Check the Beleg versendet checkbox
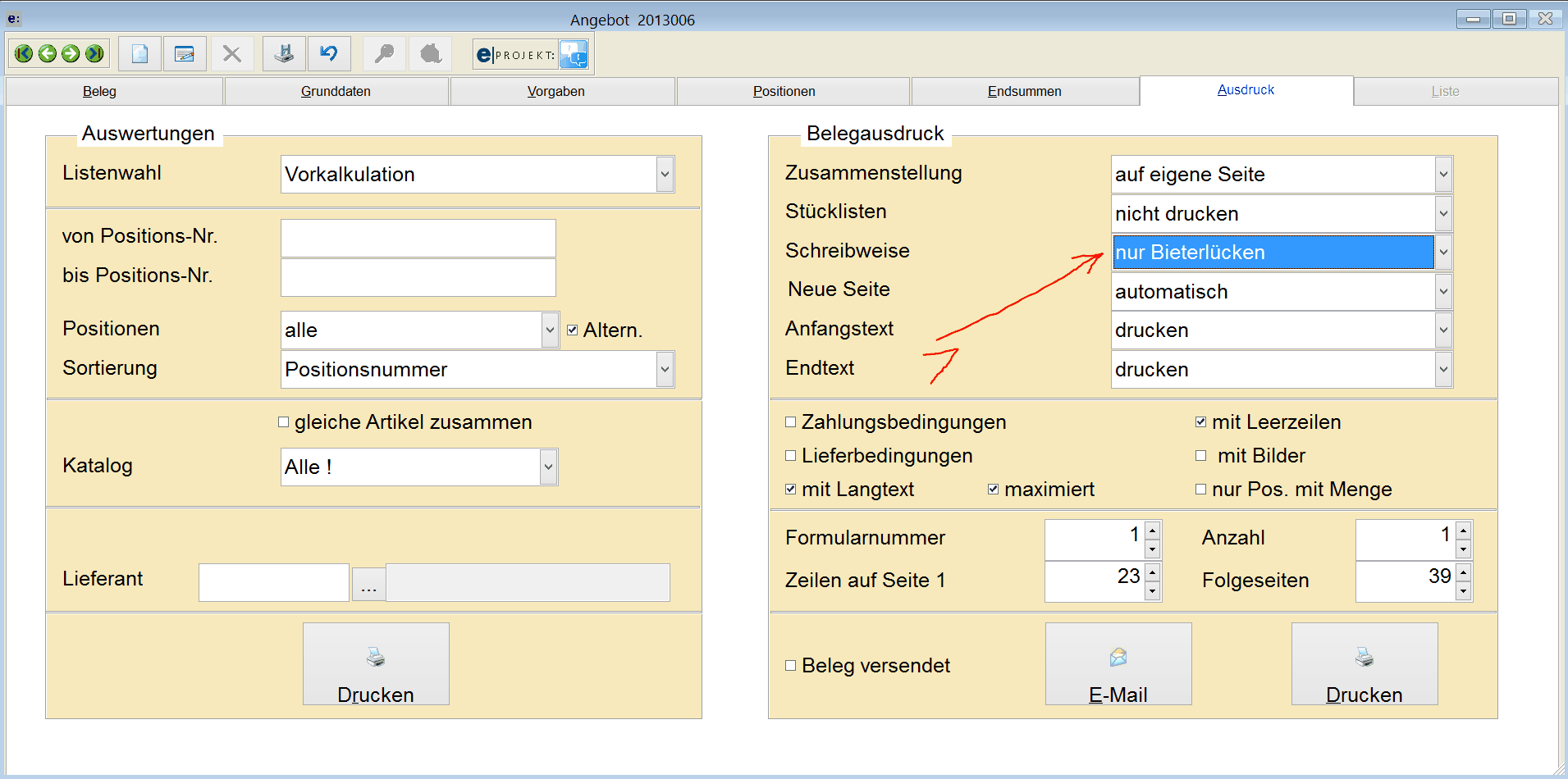The height and width of the screenshot is (779, 1568). [790, 666]
